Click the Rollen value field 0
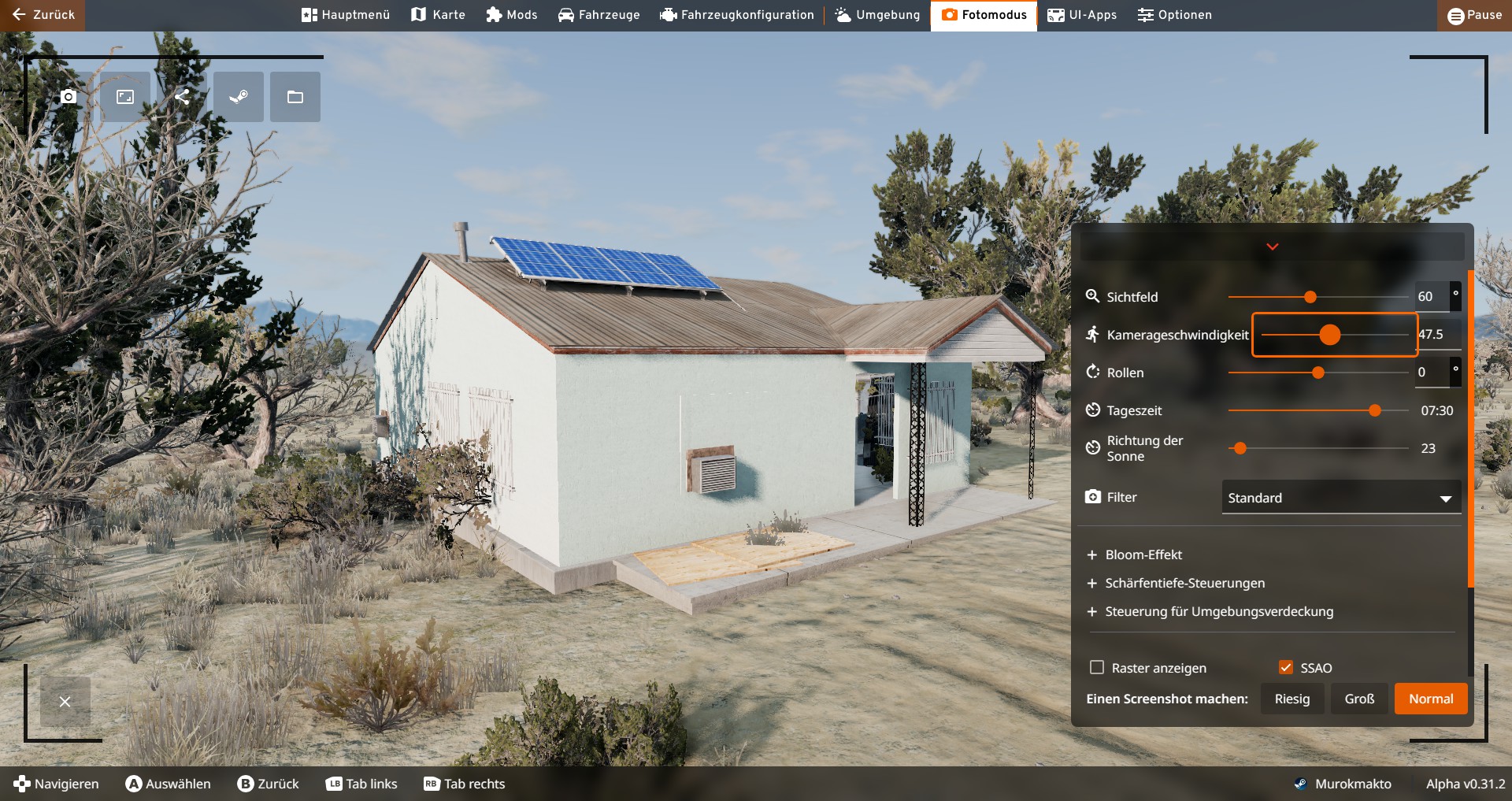The height and width of the screenshot is (801, 1512). tap(1432, 373)
